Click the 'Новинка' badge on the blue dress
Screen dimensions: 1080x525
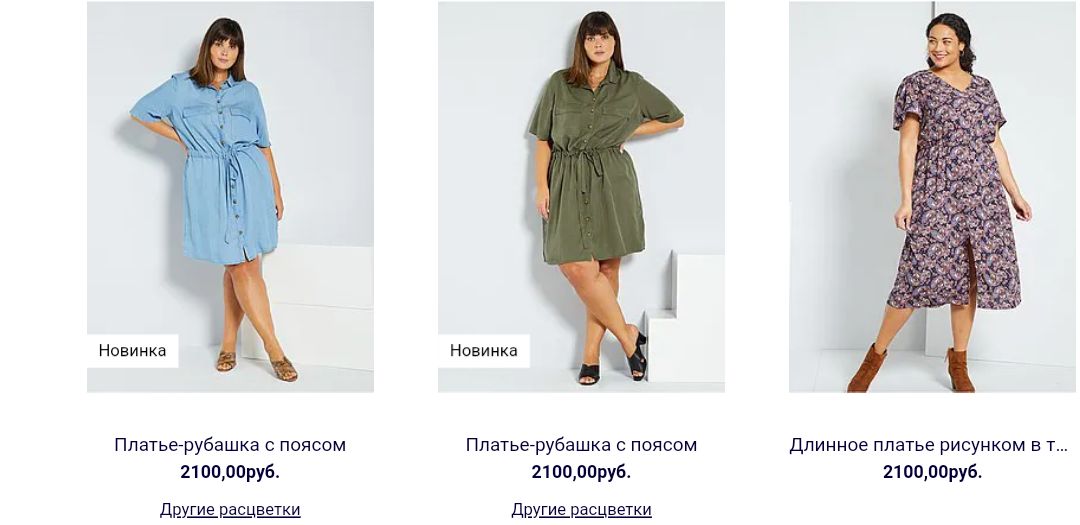click(132, 351)
